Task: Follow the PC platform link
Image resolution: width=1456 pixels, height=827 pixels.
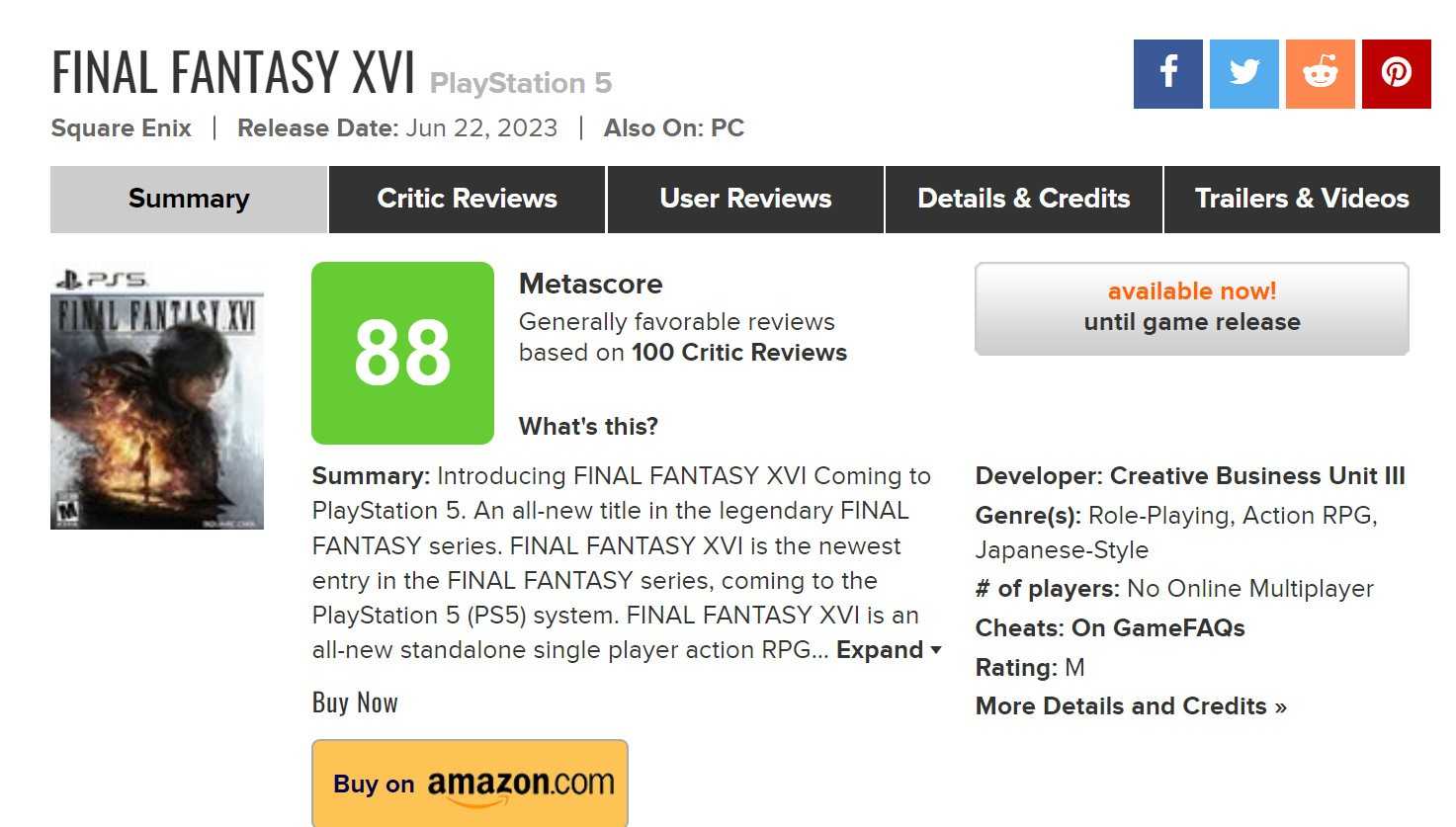Action: pos(728,128)
